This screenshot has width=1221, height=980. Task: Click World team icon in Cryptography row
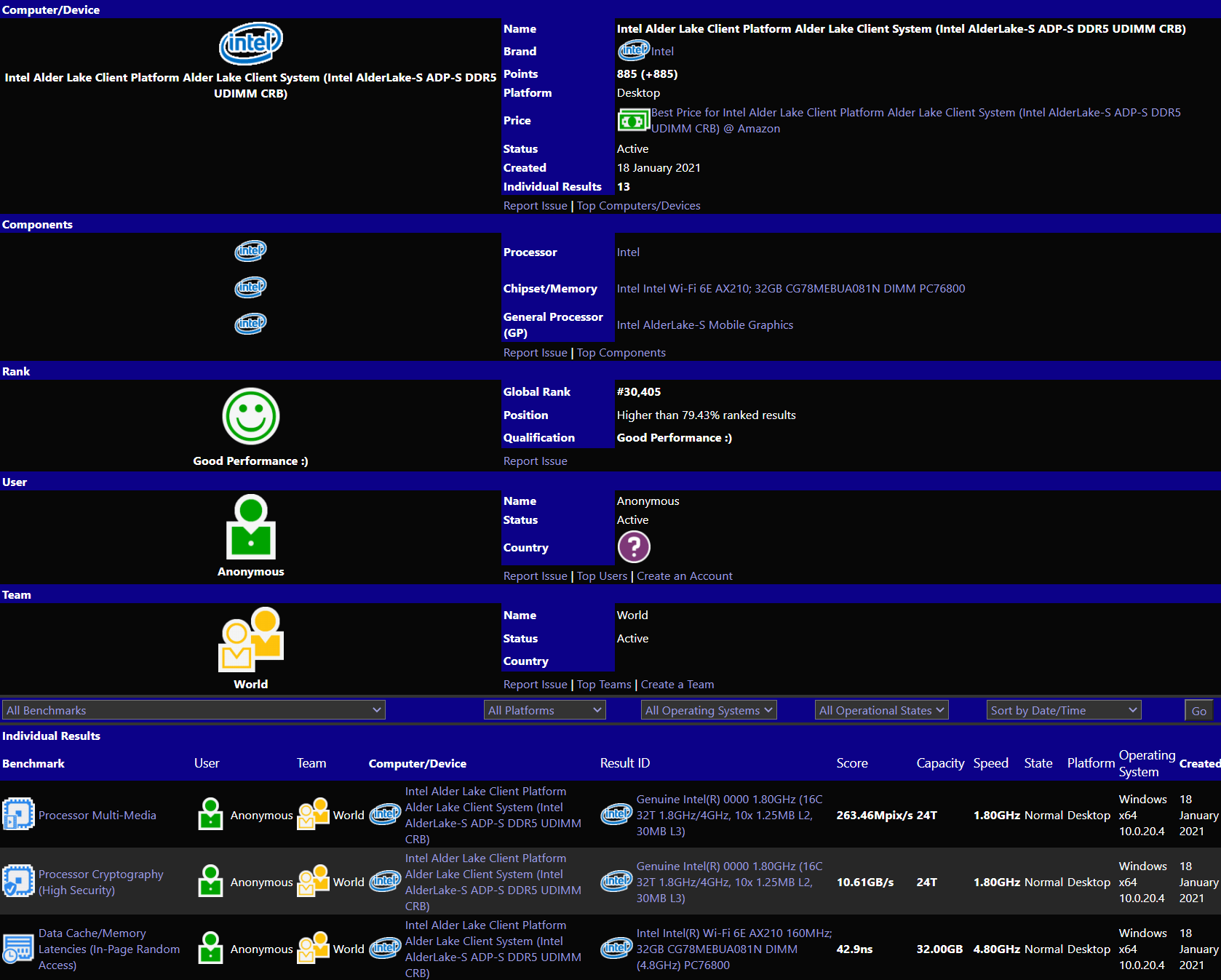313,881
